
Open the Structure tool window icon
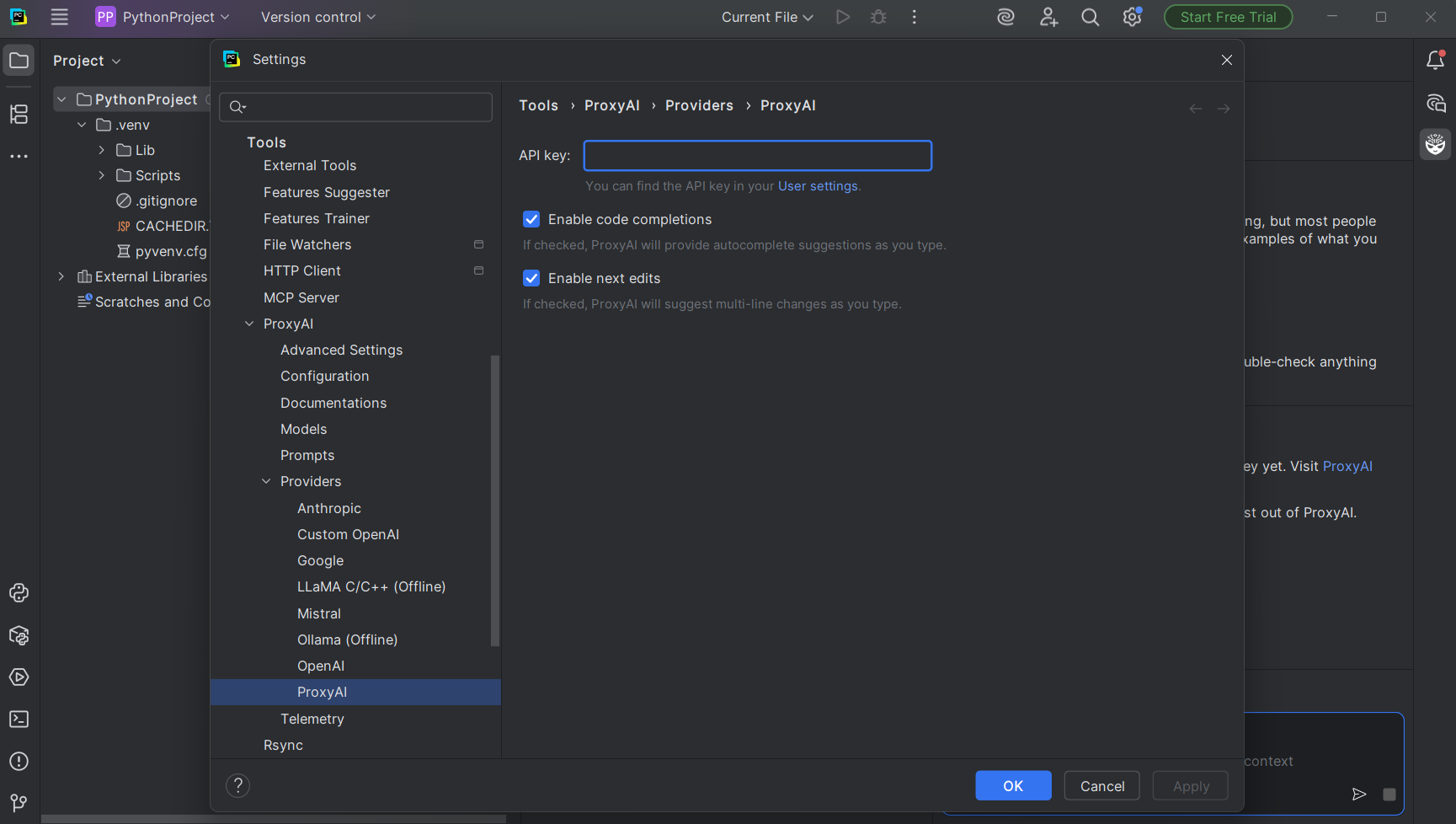tap(19, 114)
